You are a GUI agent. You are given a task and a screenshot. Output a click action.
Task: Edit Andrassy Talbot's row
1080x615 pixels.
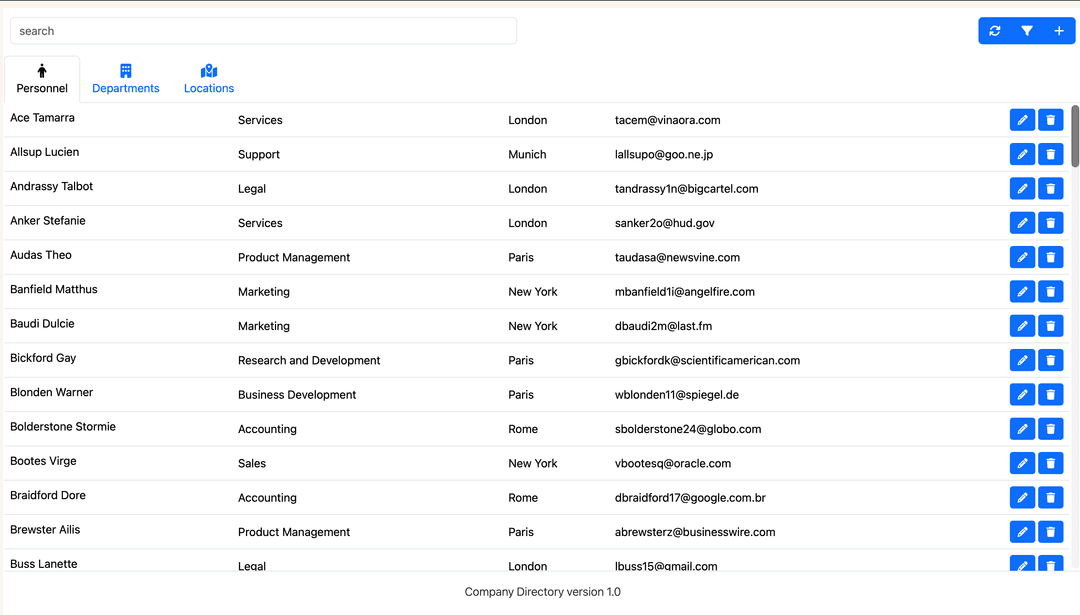click(1022, 189)
